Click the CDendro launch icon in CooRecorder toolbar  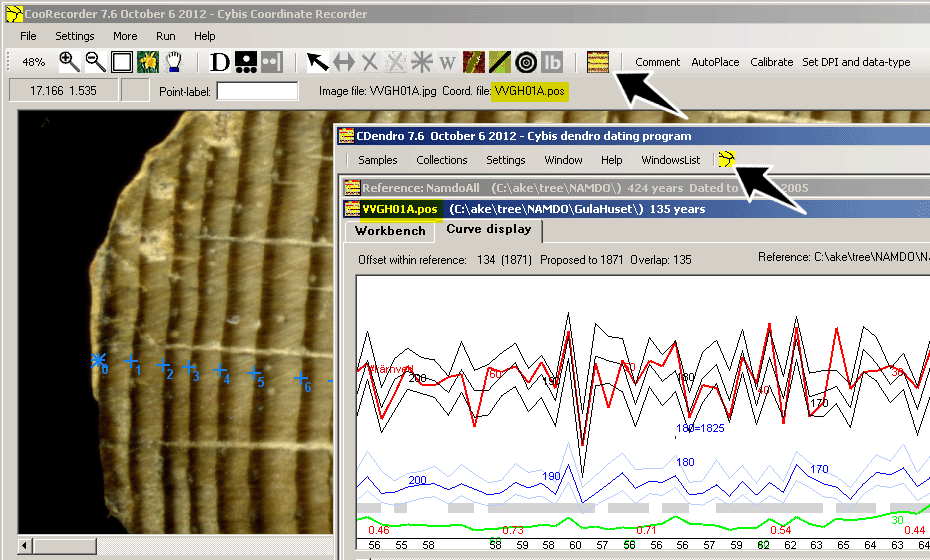[598, 62]
